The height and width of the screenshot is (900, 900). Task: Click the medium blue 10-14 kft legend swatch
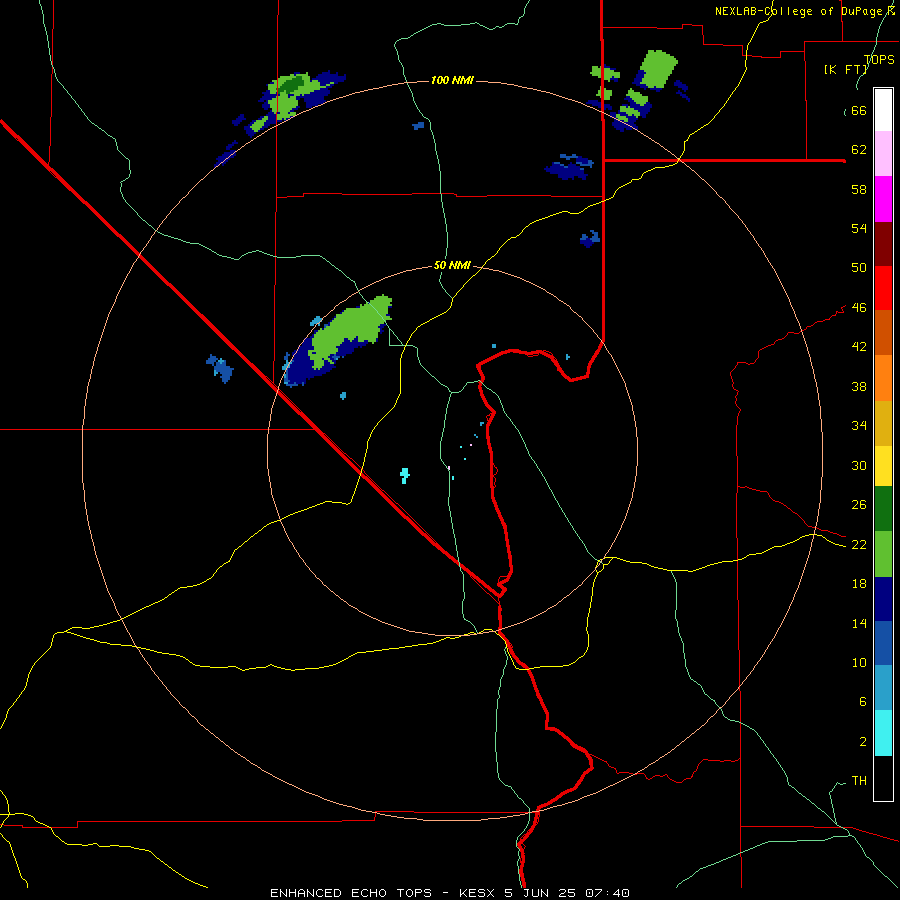tap(883, 643)
